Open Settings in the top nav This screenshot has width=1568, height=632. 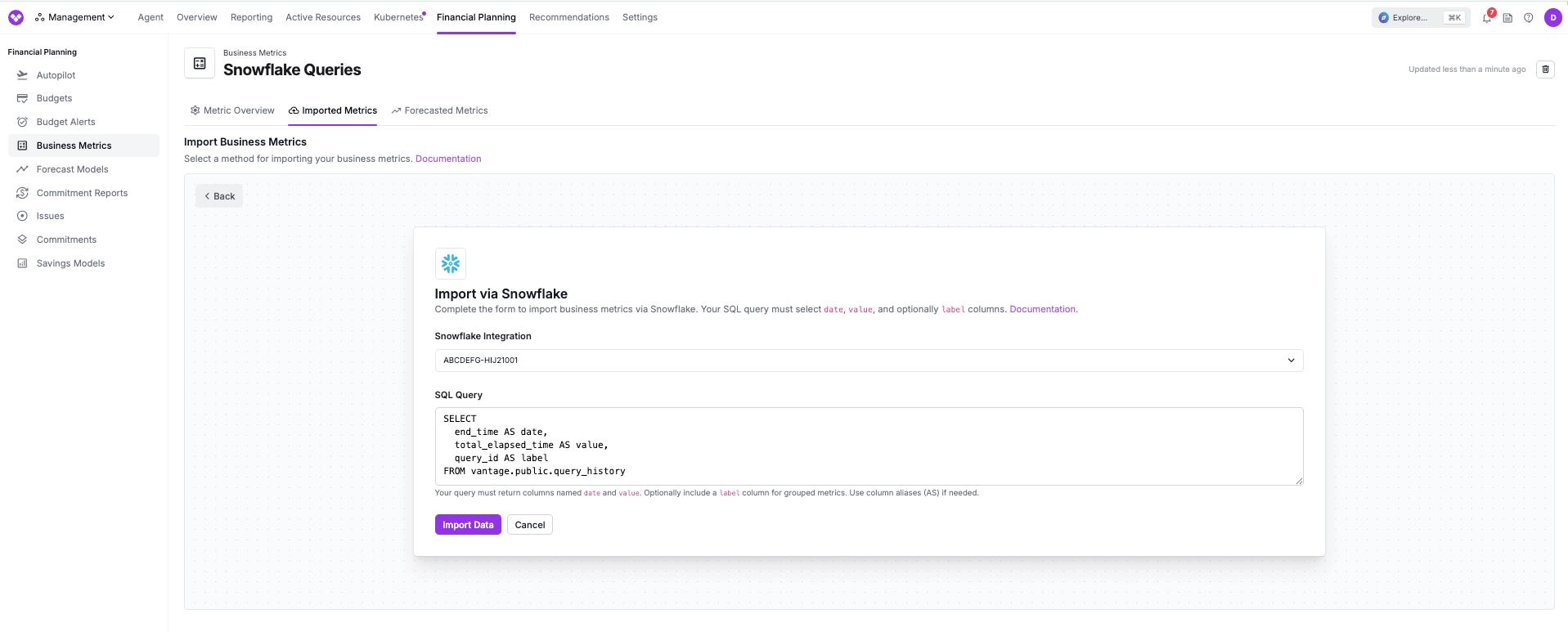coord(640,17)
